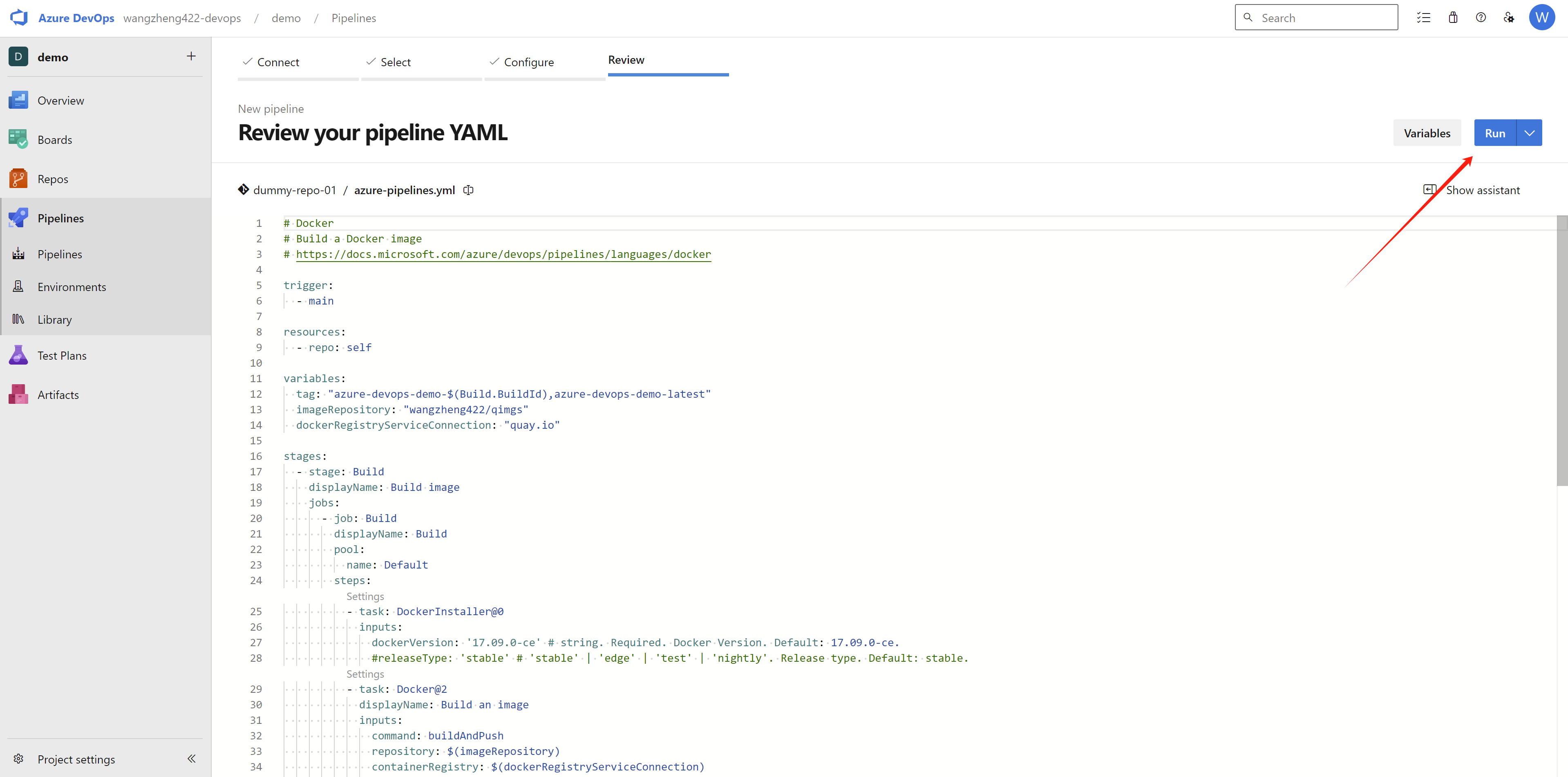Open Artifacts from the sidebar
Image resolution: width=1568 pixels, height=777 pixels.
tap(58, 394)
